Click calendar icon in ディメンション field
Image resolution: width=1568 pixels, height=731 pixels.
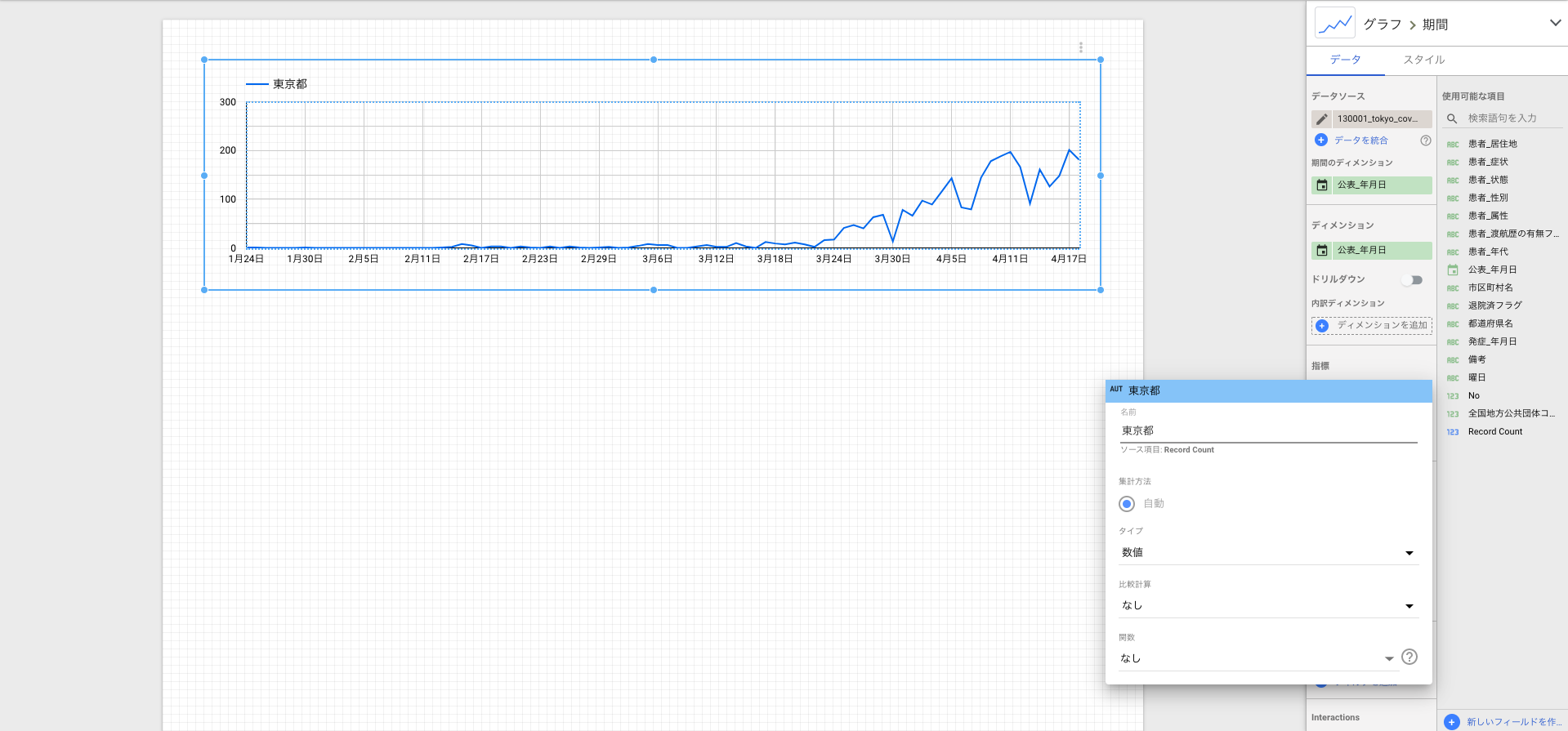tap(1322, 251)
